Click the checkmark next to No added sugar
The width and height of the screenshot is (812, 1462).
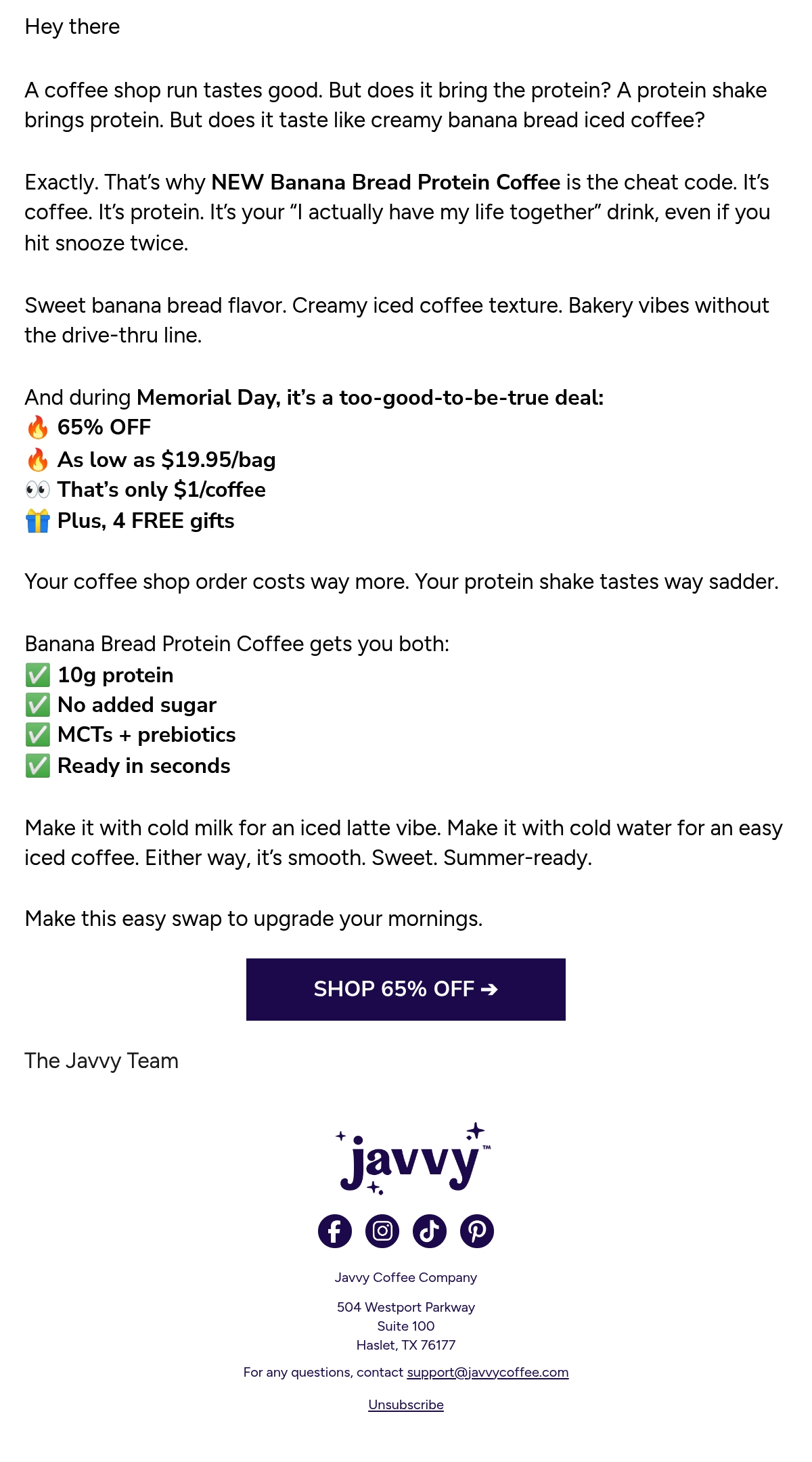point(38,705)
